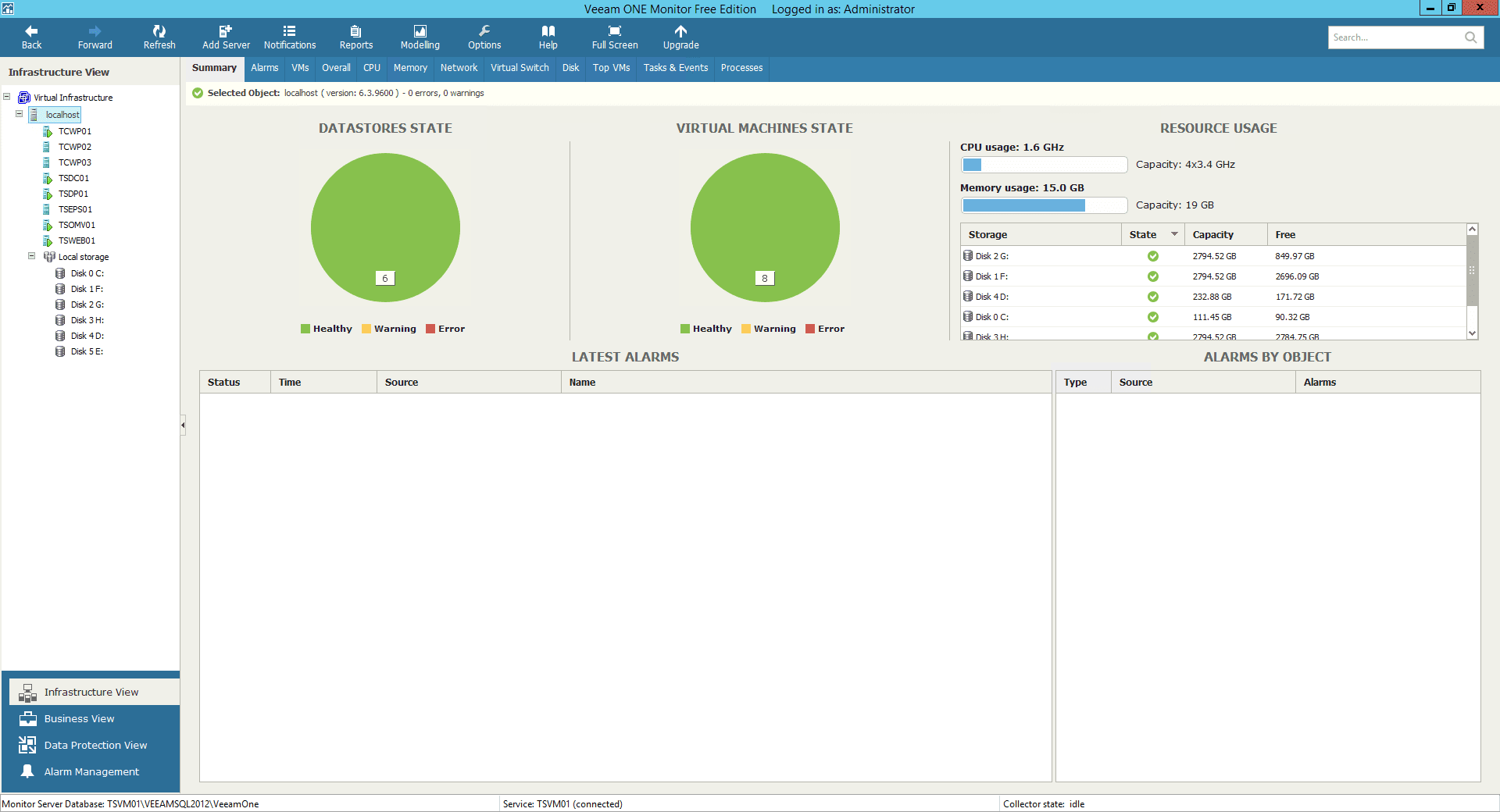Collapse the left navigation pane
This screenshot has width=1500, height=812.
coord(183,426)
